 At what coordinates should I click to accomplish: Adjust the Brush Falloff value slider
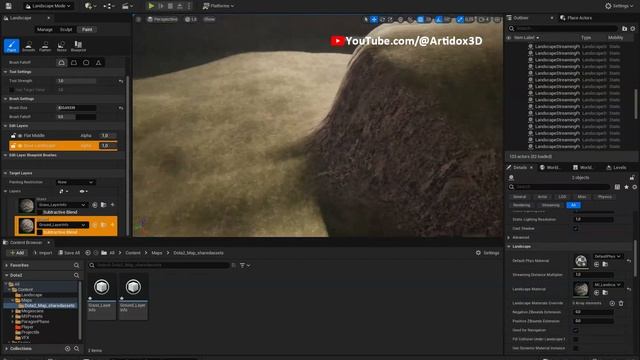click(76, 117)
